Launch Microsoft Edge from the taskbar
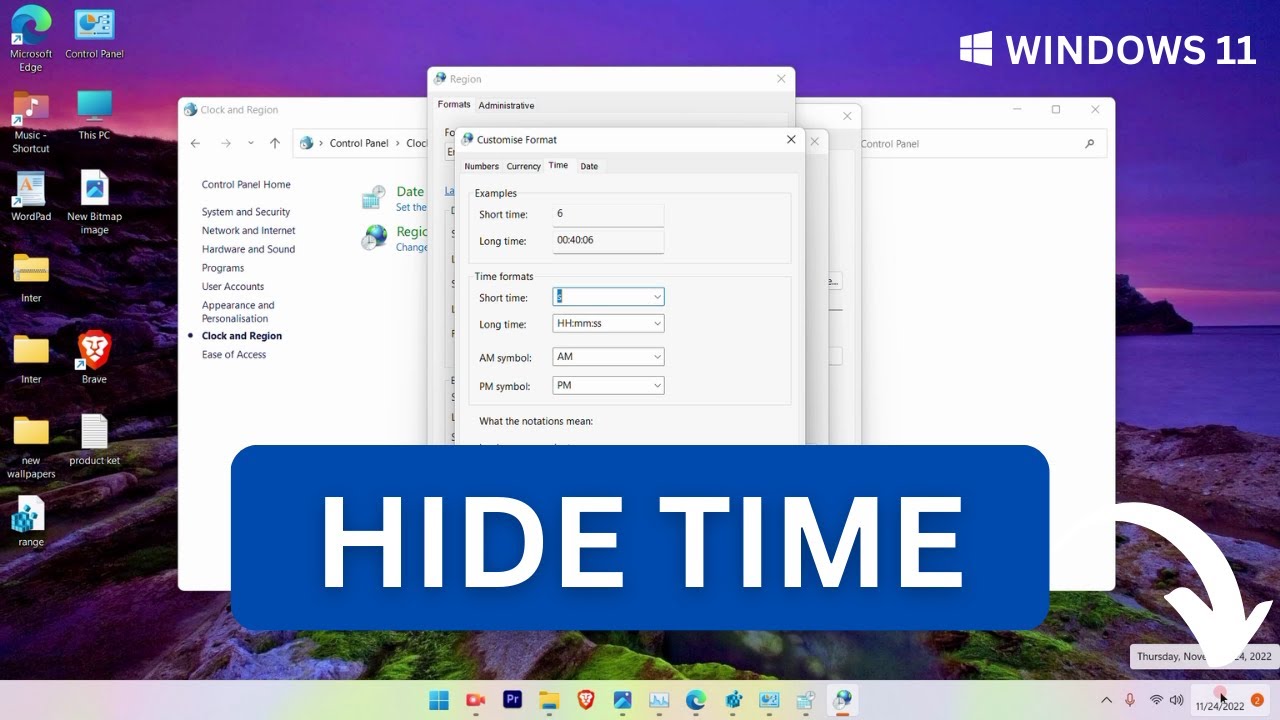Image resolution: width=1280 pixels, height=720 pixels. click(696, 700)
